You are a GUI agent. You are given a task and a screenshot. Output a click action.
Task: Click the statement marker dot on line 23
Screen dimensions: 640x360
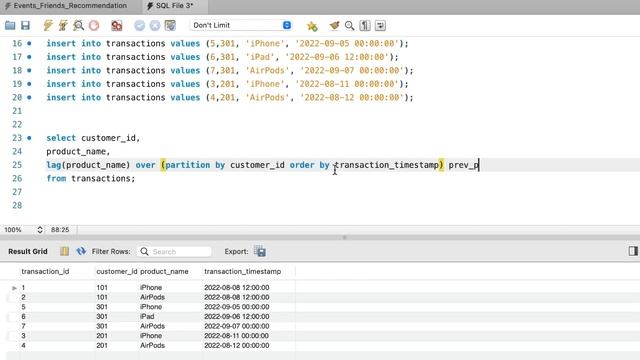pos(29,138)
